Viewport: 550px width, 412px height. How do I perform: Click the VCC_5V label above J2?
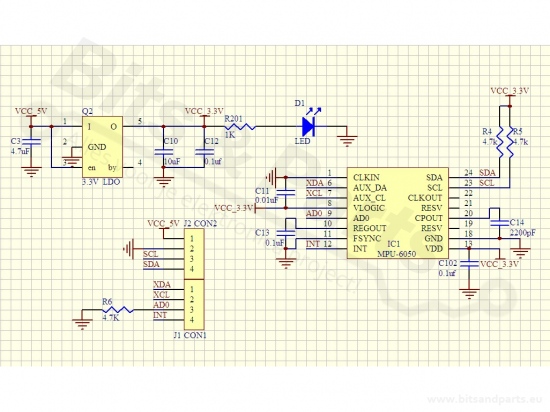point(163,223)
